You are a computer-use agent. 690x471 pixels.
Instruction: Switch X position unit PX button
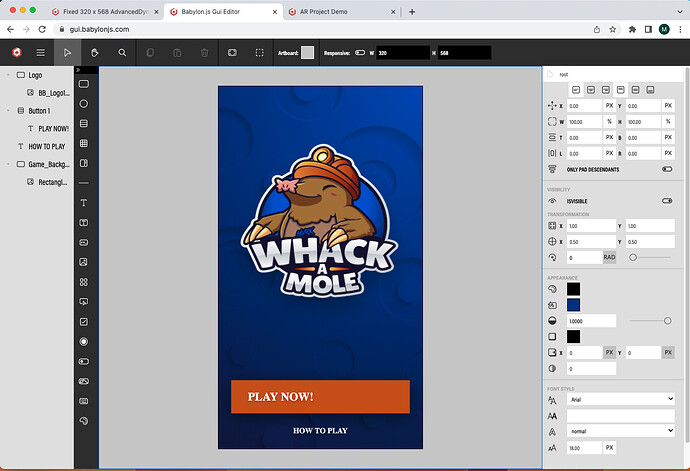tap(609, 106)
